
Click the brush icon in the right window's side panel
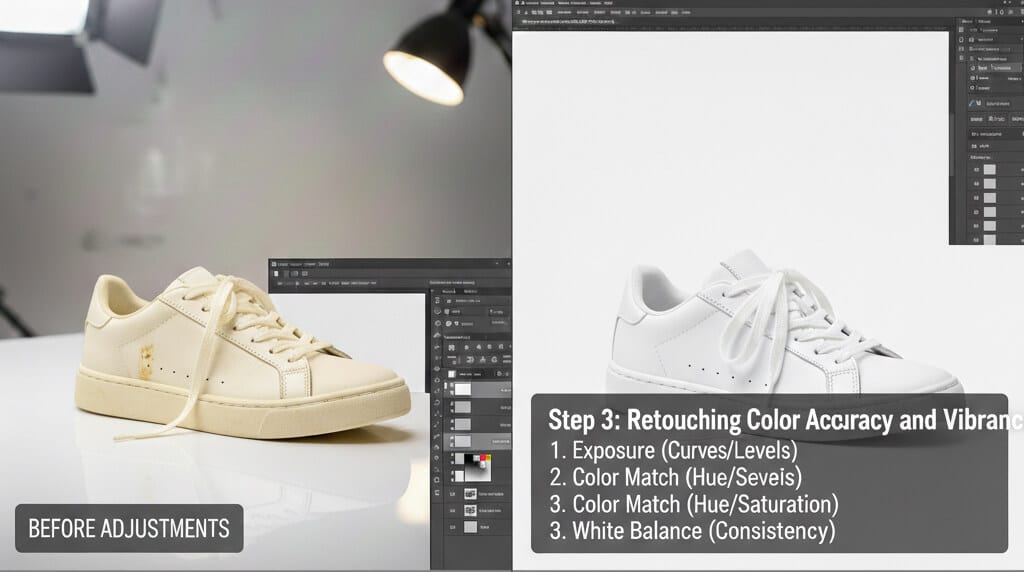(x=973, y=103)
